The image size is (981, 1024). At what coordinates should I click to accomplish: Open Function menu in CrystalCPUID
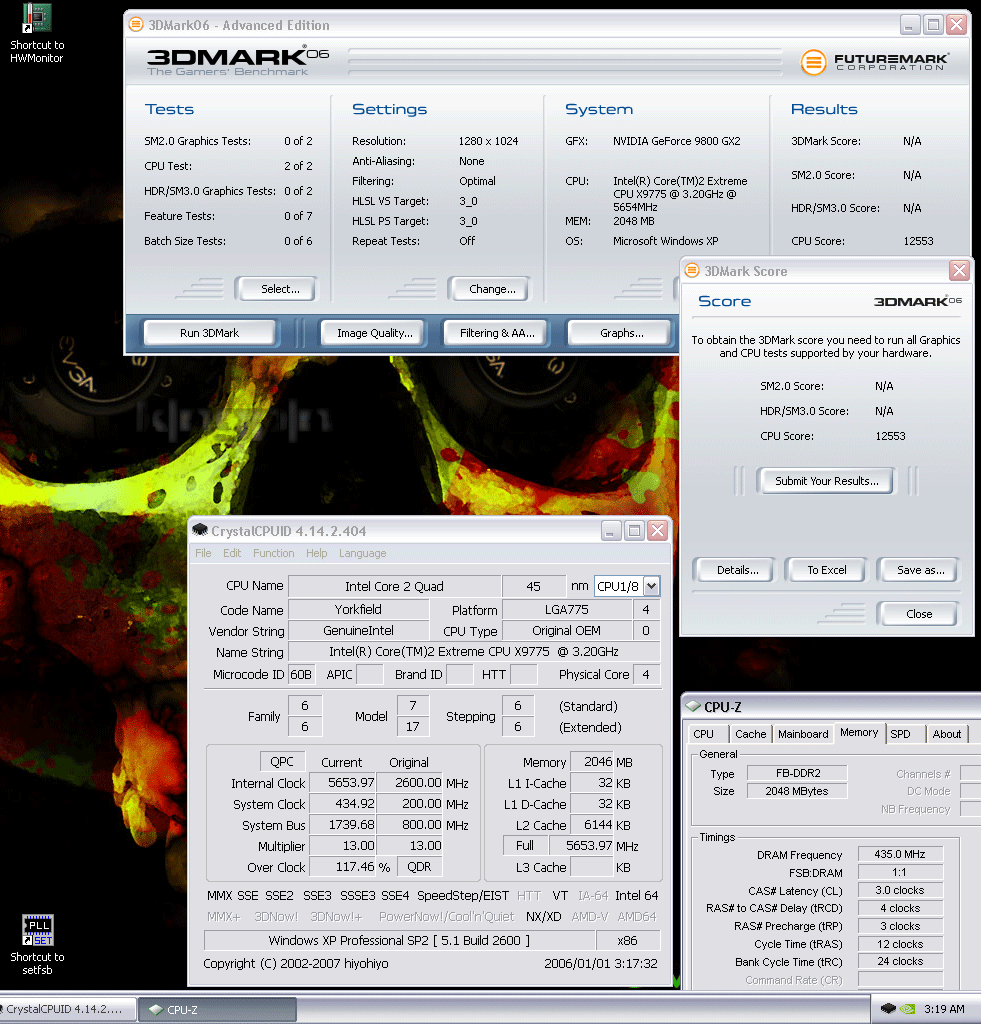(274, 553)
